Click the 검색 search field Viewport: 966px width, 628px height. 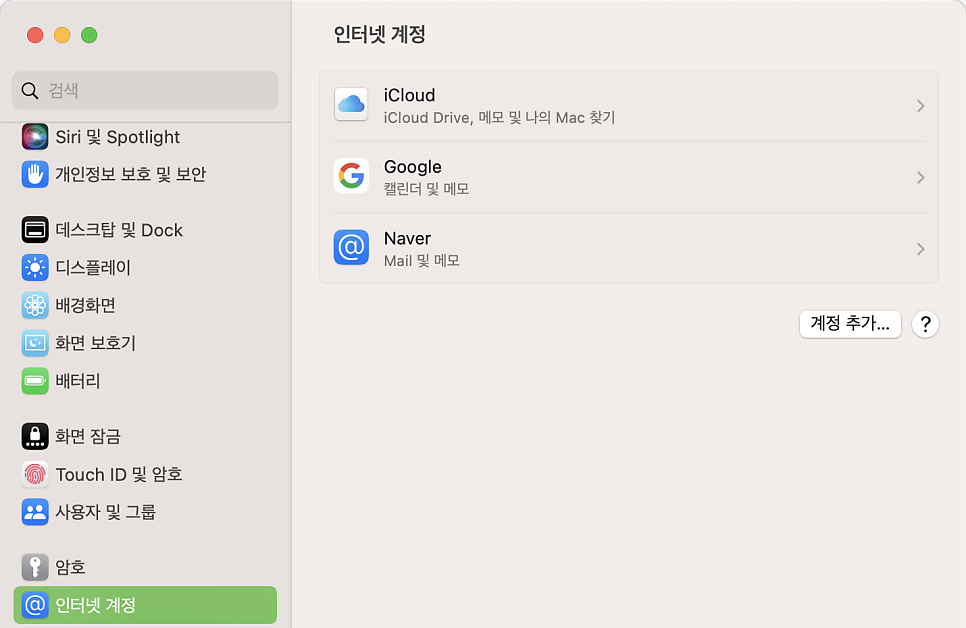[145, 91]
